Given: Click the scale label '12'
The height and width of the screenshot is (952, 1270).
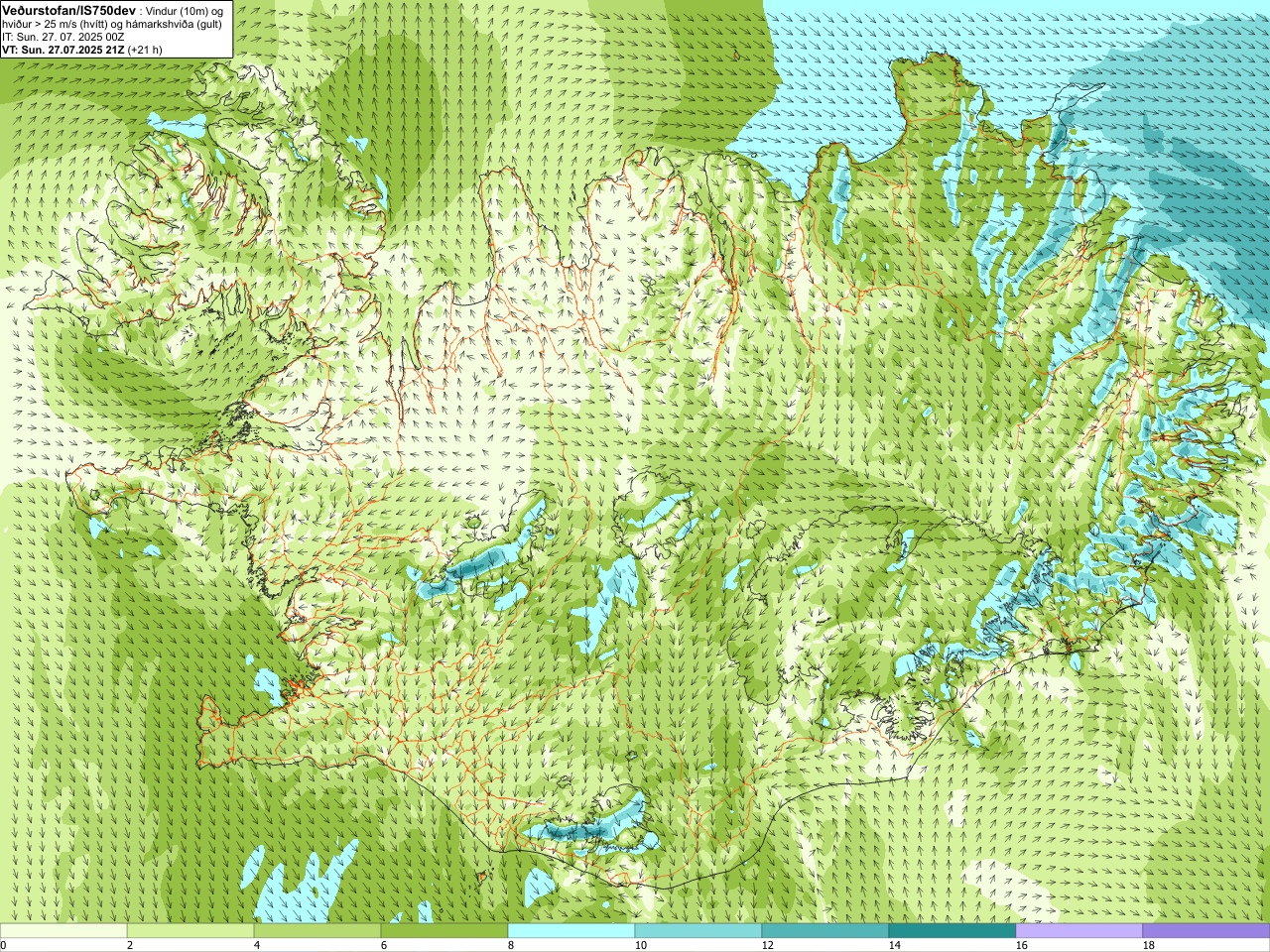Looking at the screenshot, I should point(768,945).
